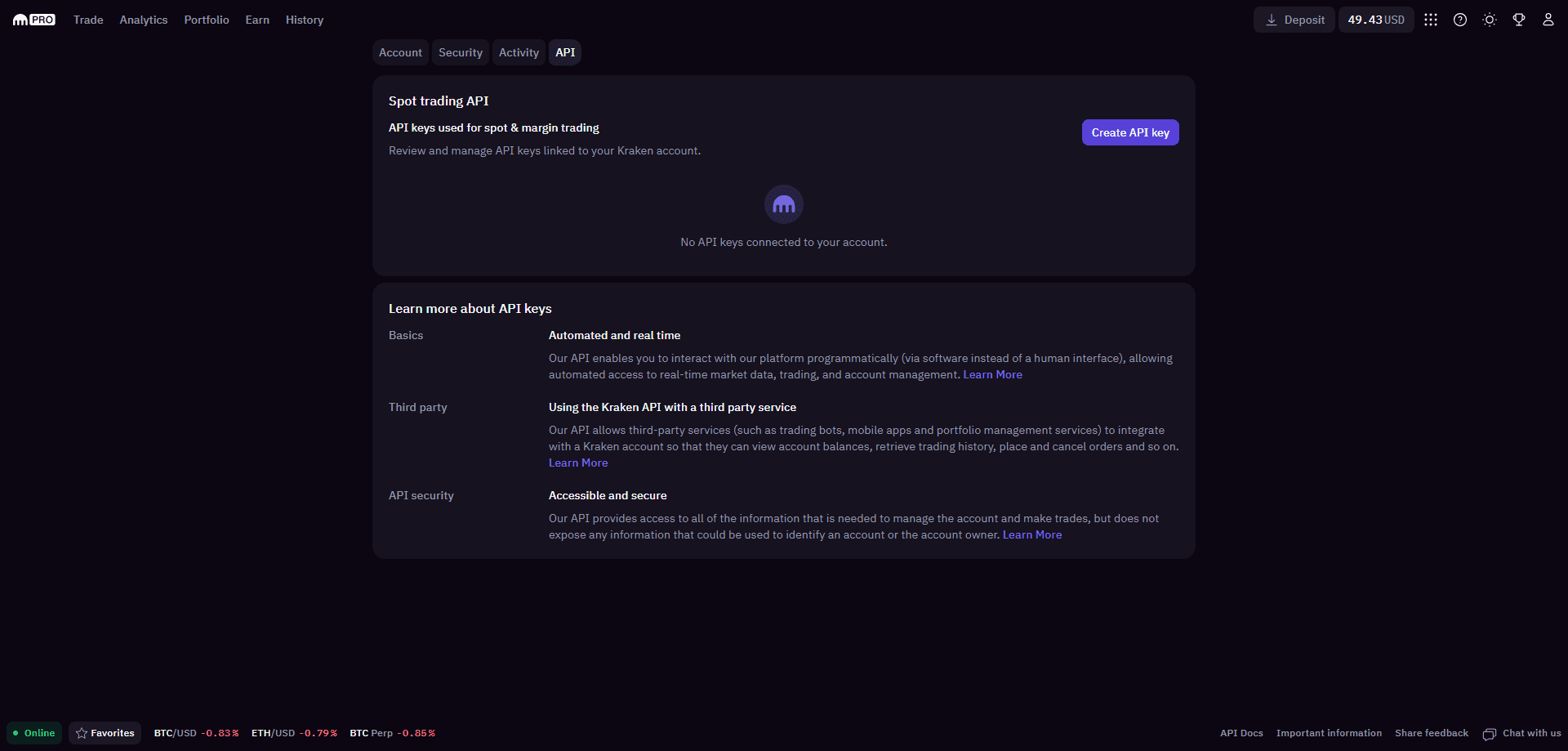The width and height of the screenshot is (1568, 751).
Task: Click the Kraken logo in empty state
Action: 784,204
